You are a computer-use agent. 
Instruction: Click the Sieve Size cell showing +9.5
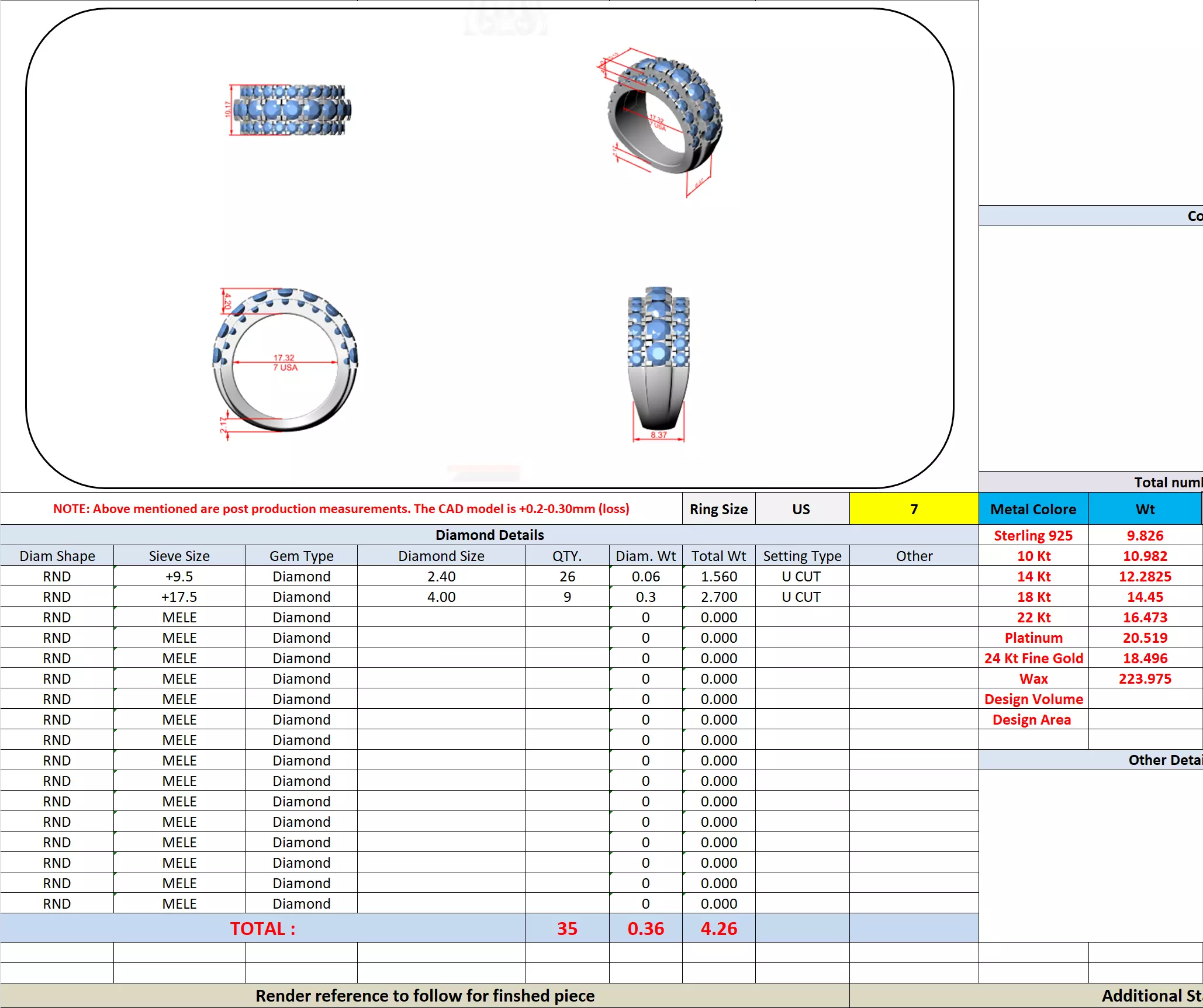click(179, 576)
